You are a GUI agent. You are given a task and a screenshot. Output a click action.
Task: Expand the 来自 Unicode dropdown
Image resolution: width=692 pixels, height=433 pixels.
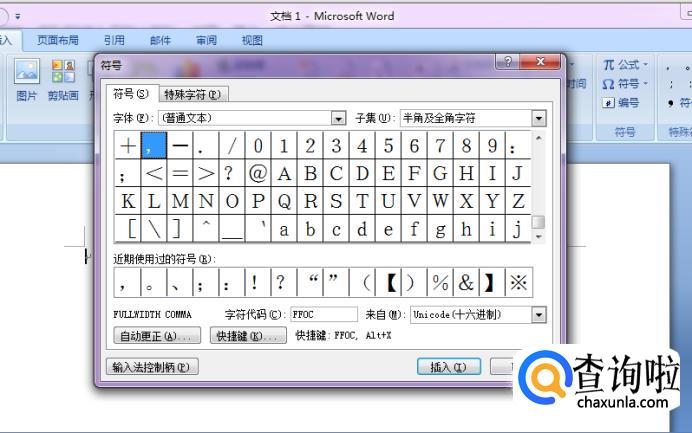coord(539,315)
